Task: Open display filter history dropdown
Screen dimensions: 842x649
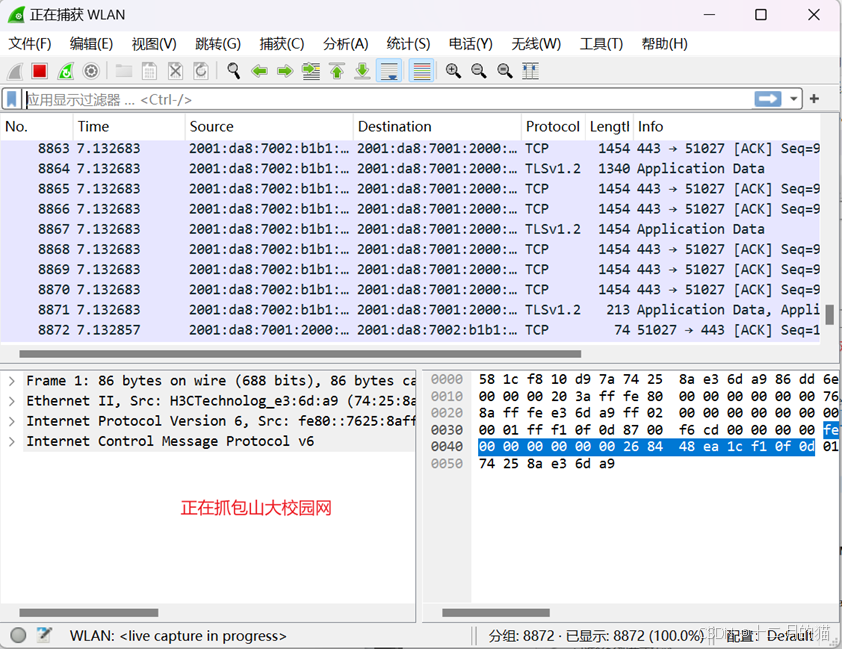Action: point(793,99)
